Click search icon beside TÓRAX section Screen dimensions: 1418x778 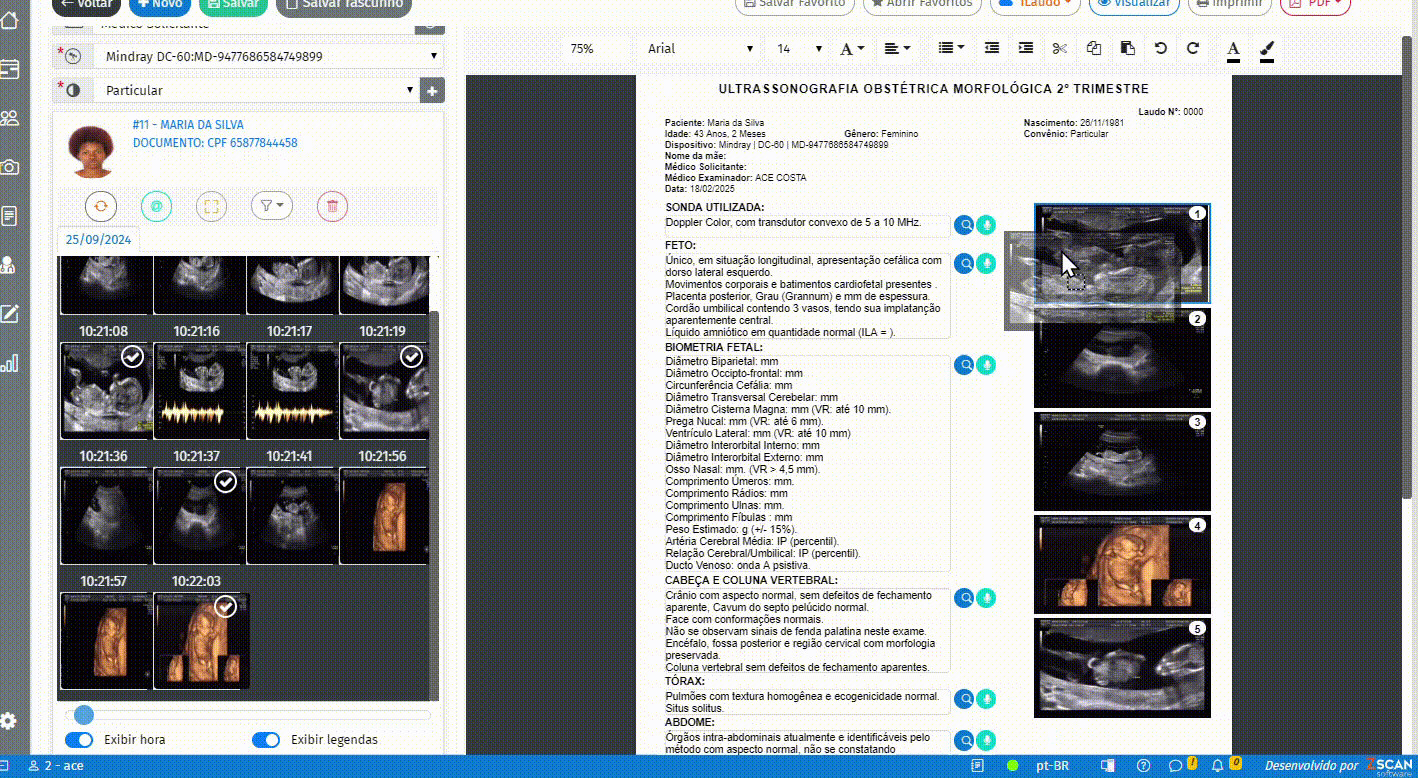click(965, 700)
